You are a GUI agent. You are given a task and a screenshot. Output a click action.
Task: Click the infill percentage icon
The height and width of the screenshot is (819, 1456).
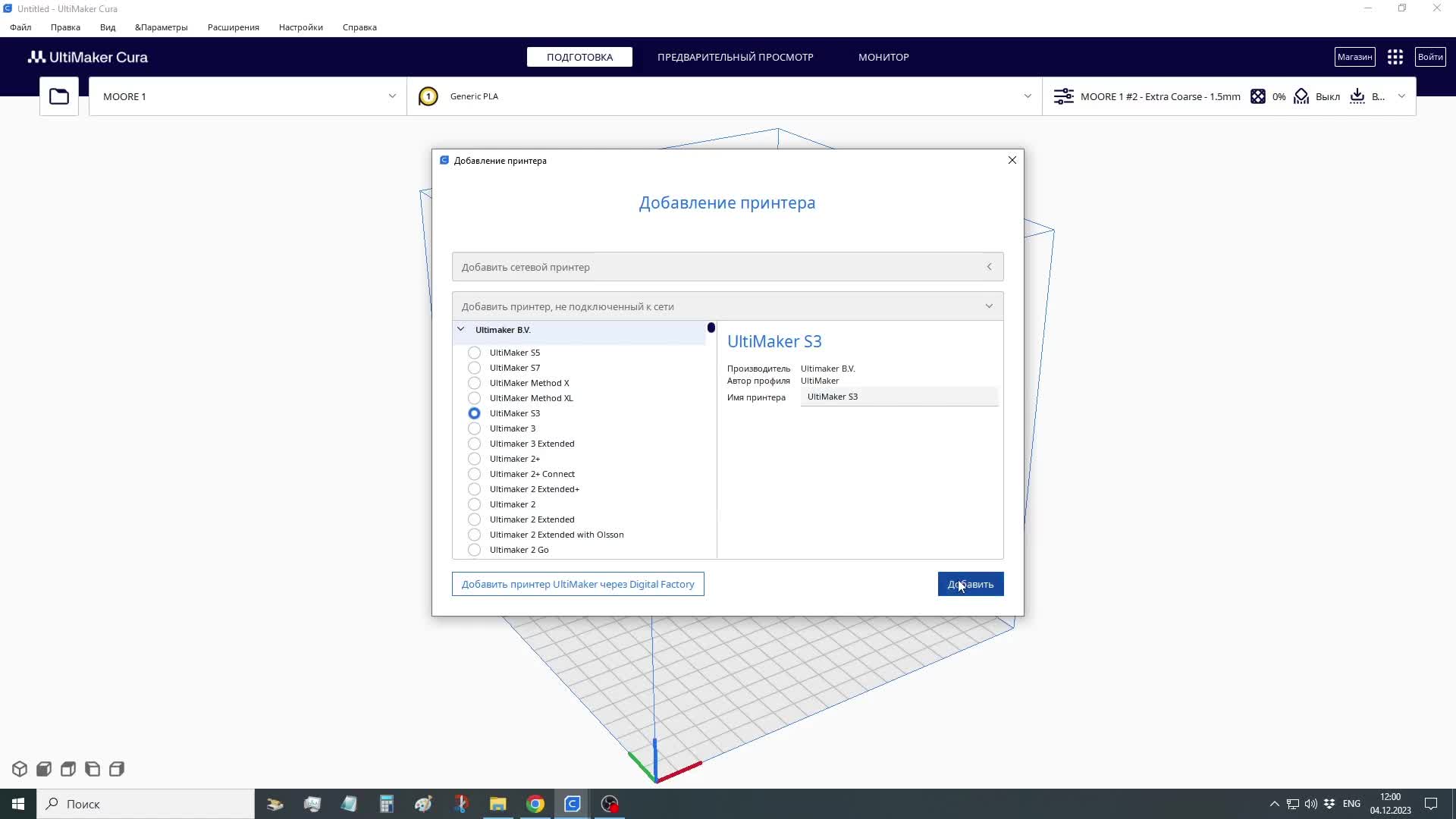click(1258, 96)
